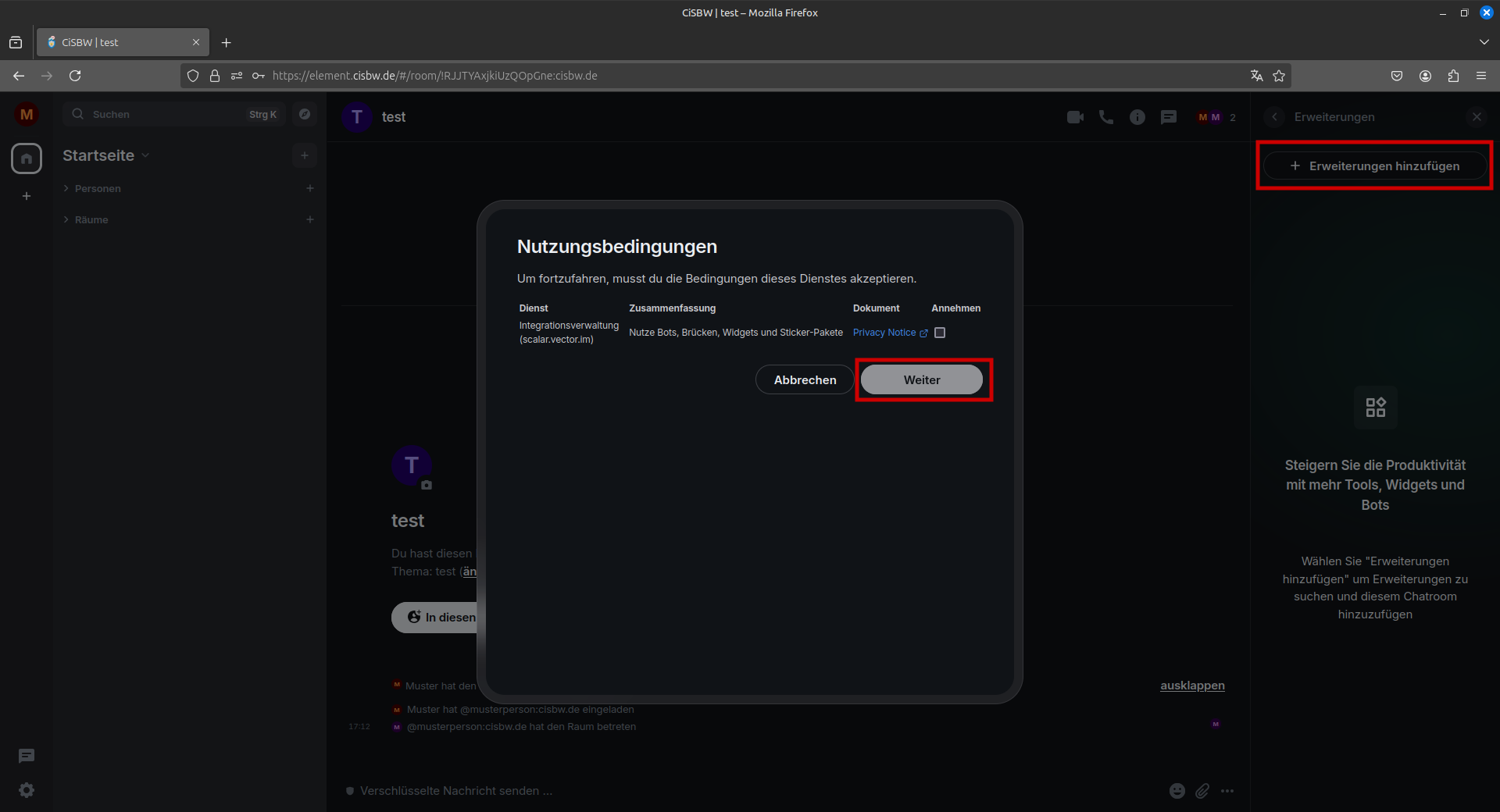Click the Weiter button

922,380
